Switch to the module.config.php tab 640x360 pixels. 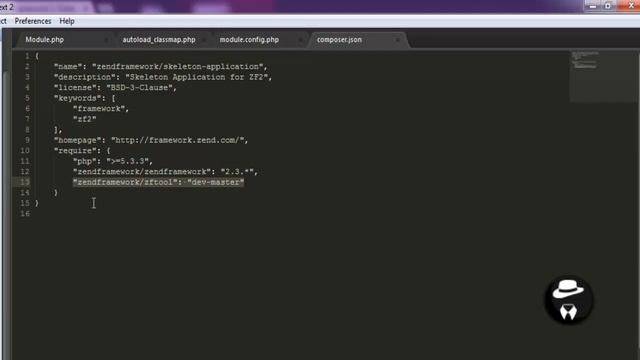(249, 40)
